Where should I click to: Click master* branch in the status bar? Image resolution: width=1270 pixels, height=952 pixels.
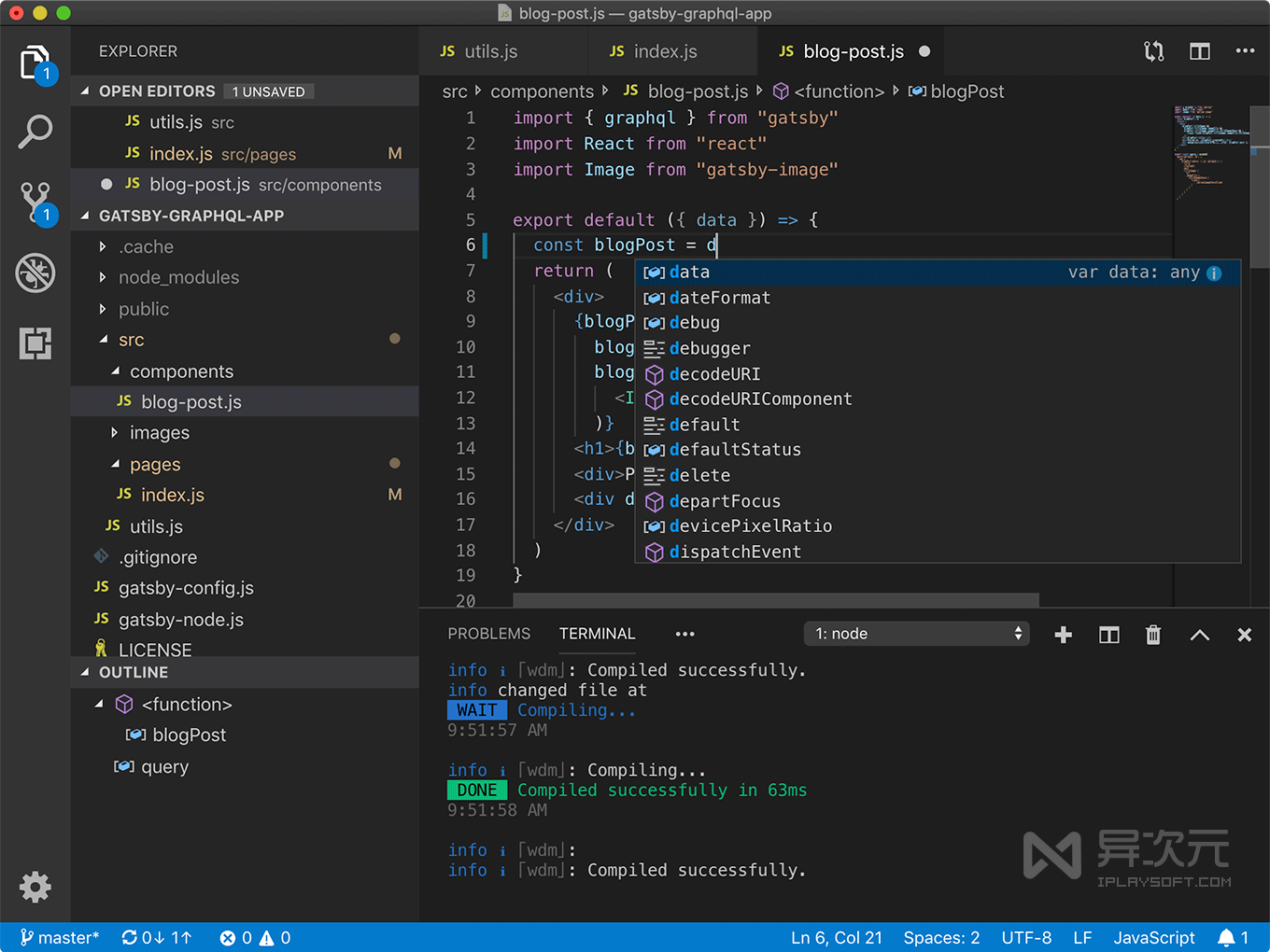click(x=59, y=937)
